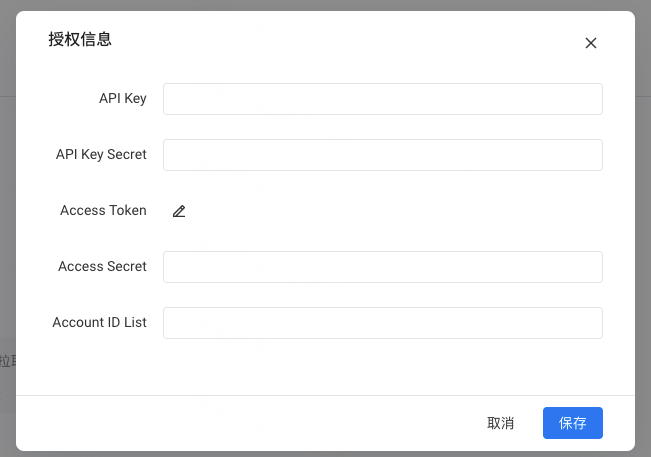Click the 授权信息 dialog title

[80, 39]
